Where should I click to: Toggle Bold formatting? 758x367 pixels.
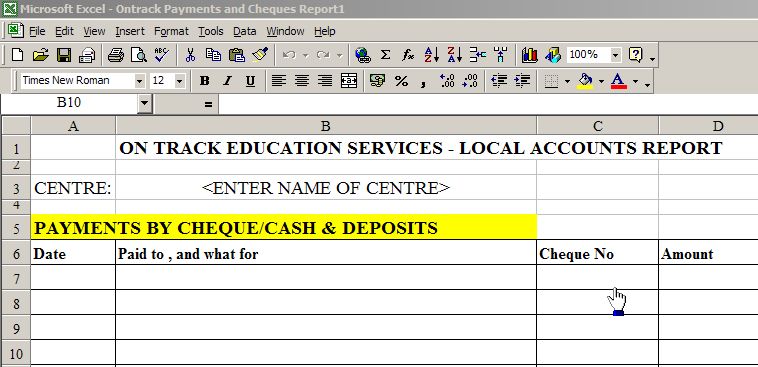pyautogui.click(x=204, y=81)
